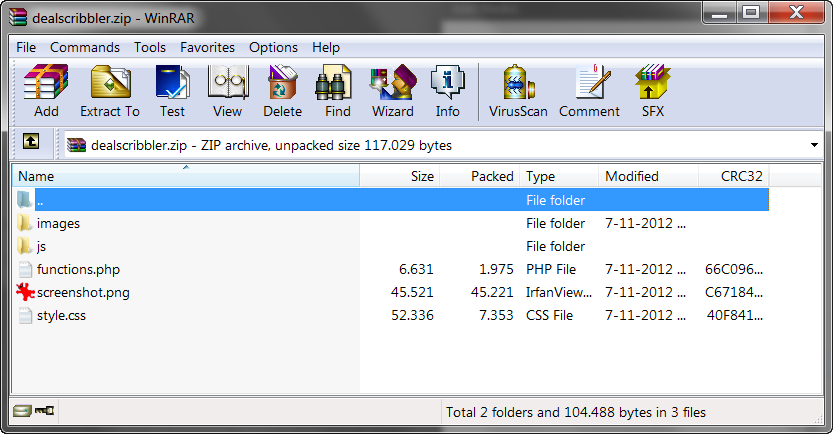Click the images folder icon

pos(24,223)
